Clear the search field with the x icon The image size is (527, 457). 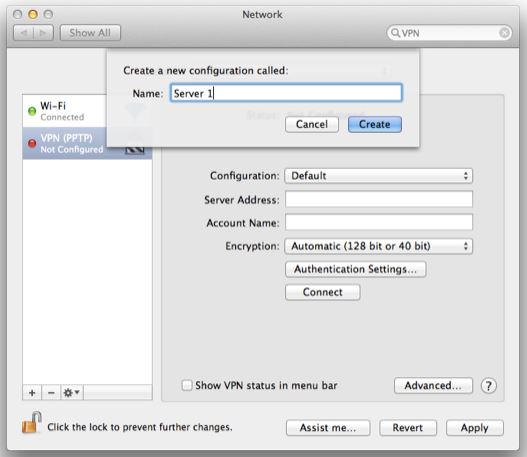point(504,33)
